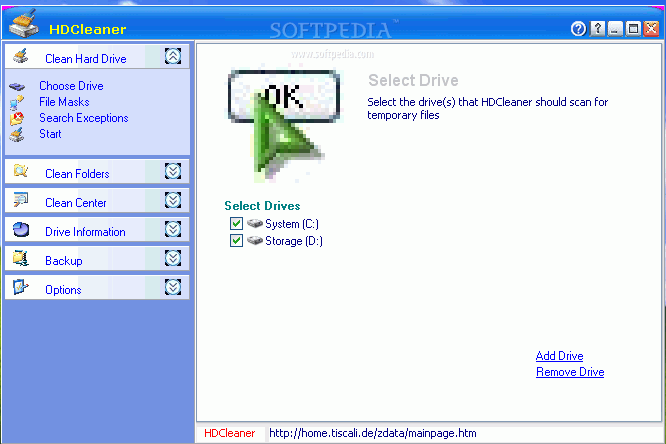Click the System (C:) drive icon

click(x=255, y=223)
